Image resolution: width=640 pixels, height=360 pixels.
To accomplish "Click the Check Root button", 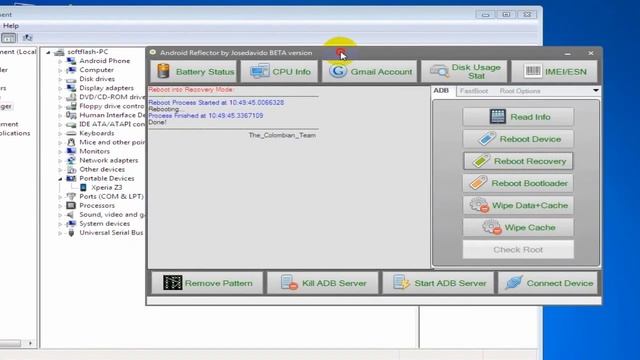I will pyautogui.click(x=518, y=249).
